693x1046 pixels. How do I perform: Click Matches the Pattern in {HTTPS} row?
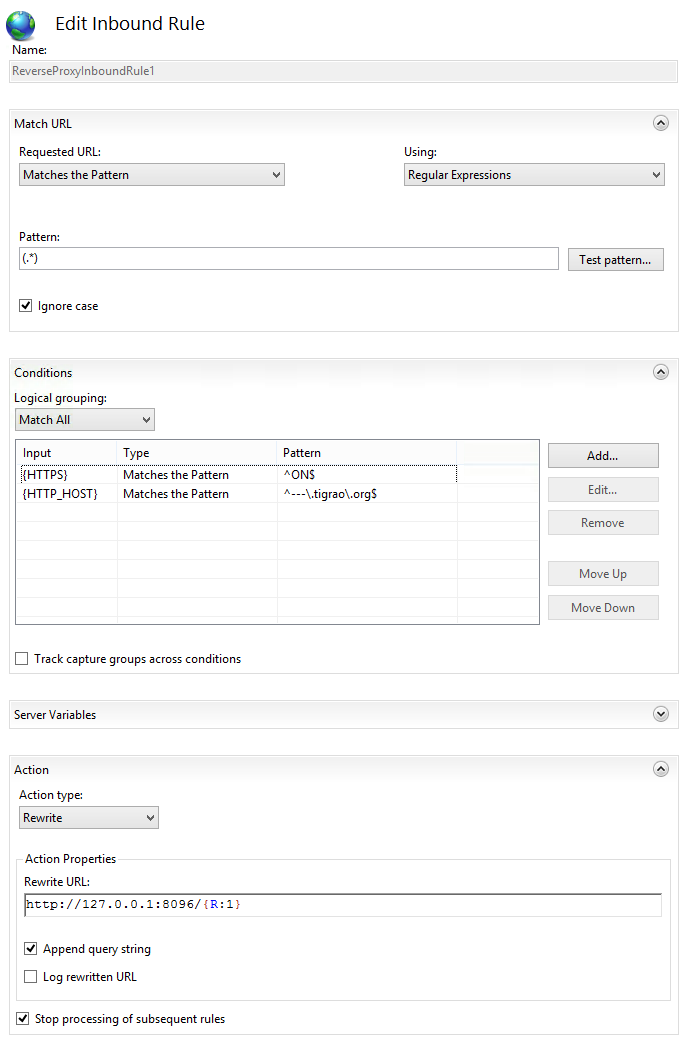[176, 474]
